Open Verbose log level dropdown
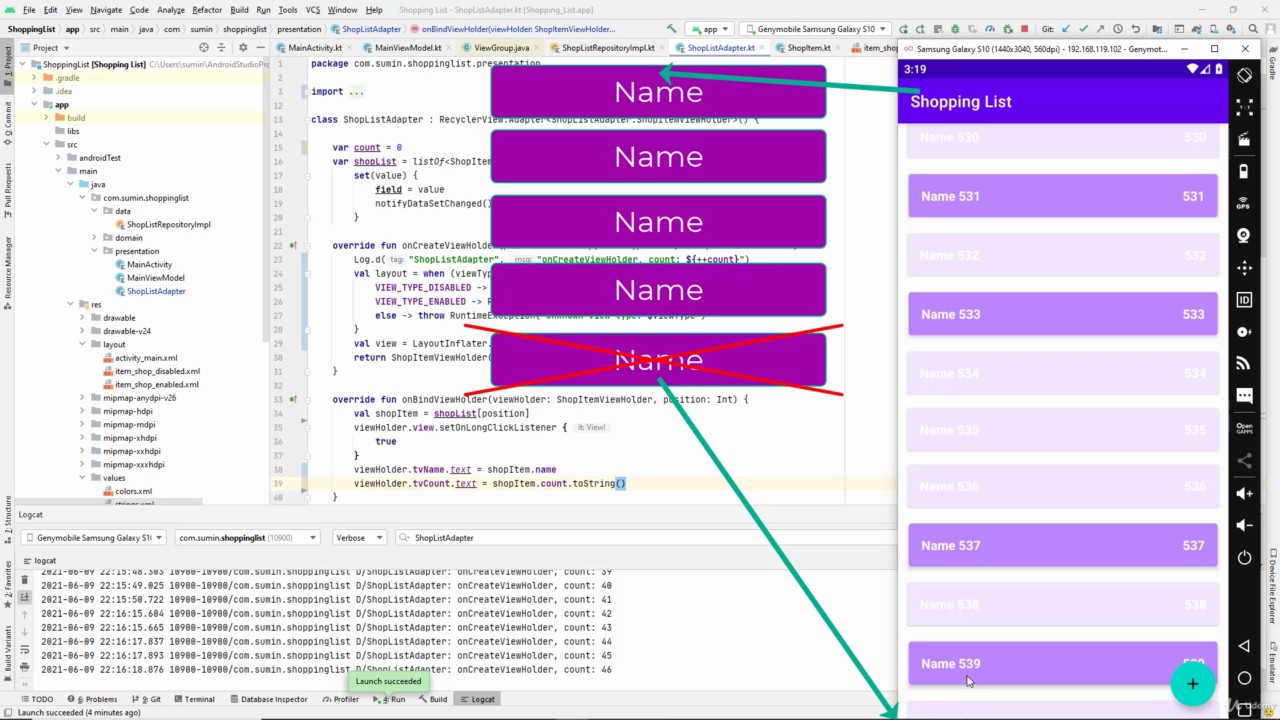 tap(360, 538)
